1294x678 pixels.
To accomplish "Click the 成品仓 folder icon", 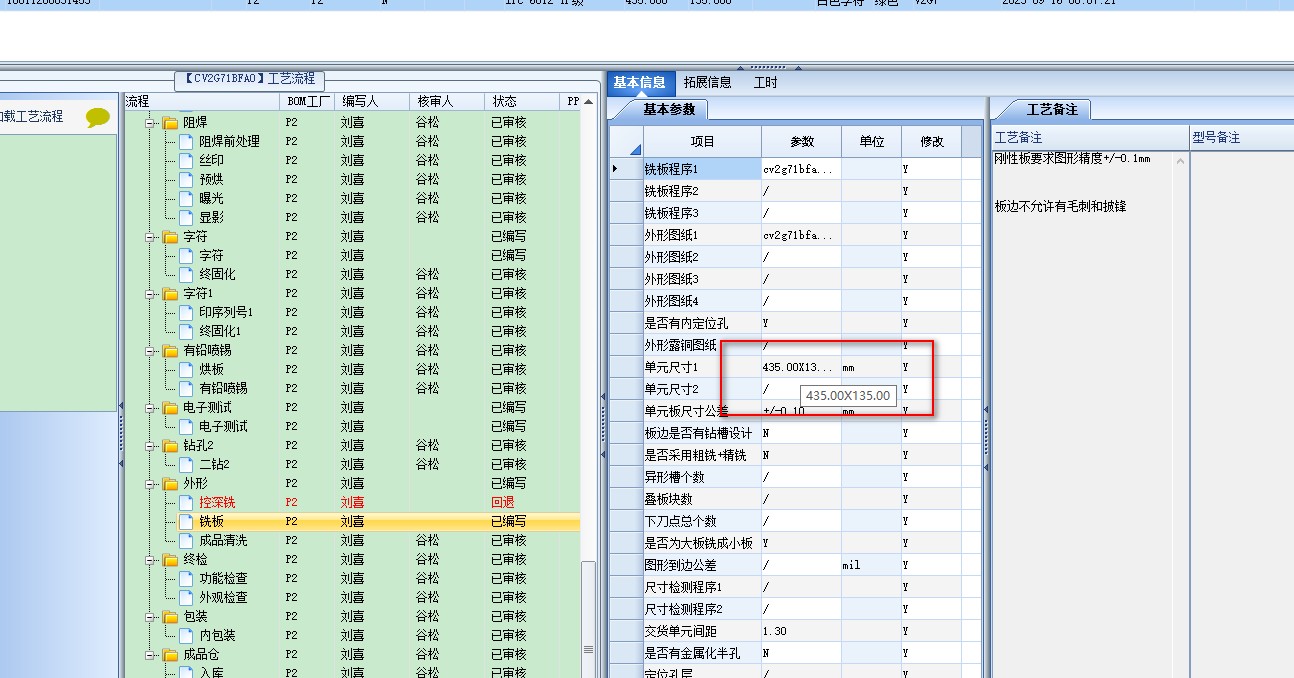I will click(170, 655).
